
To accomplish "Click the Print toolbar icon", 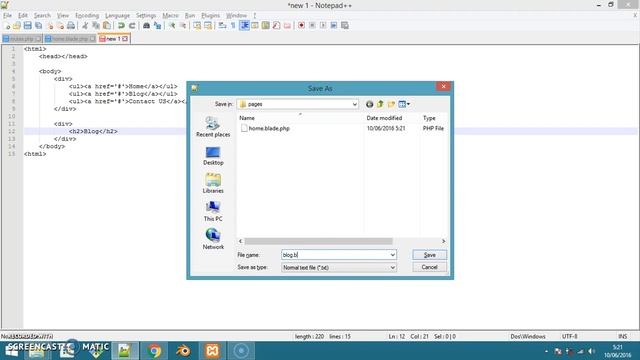I will [71, 26].
